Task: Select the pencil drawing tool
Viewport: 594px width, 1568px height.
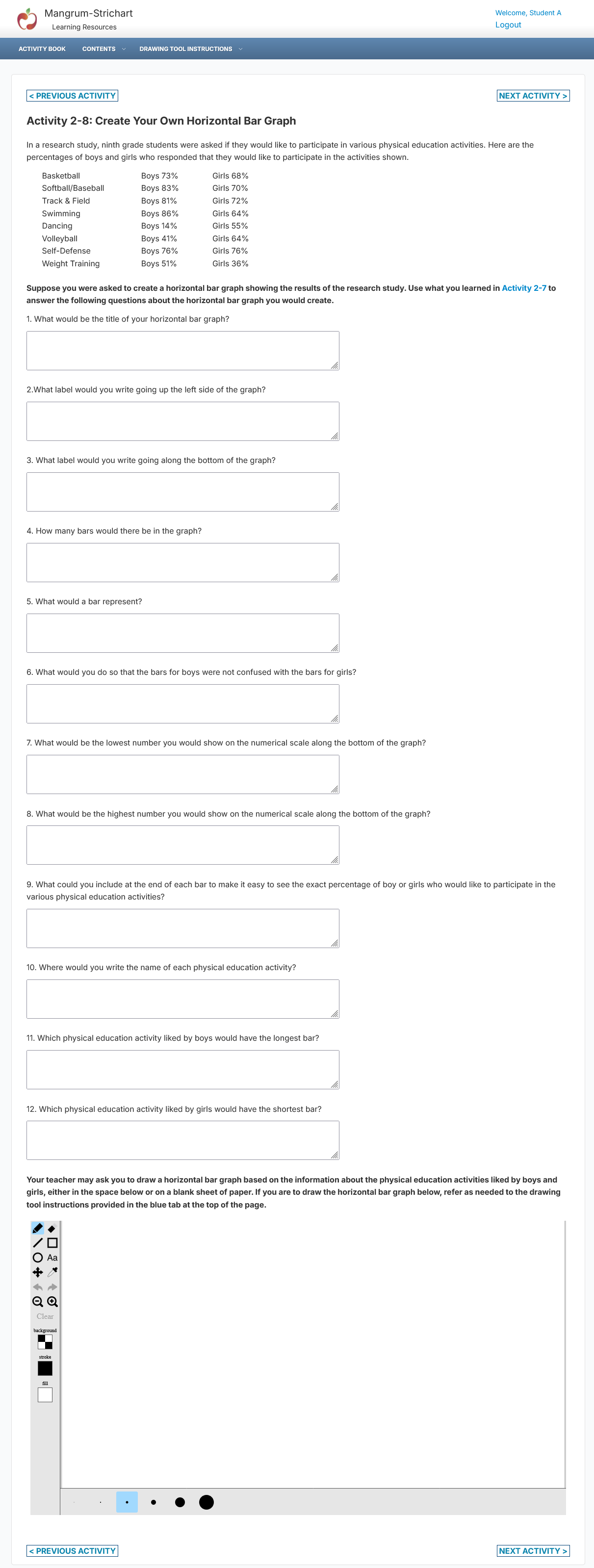Action: point(38,1228)
